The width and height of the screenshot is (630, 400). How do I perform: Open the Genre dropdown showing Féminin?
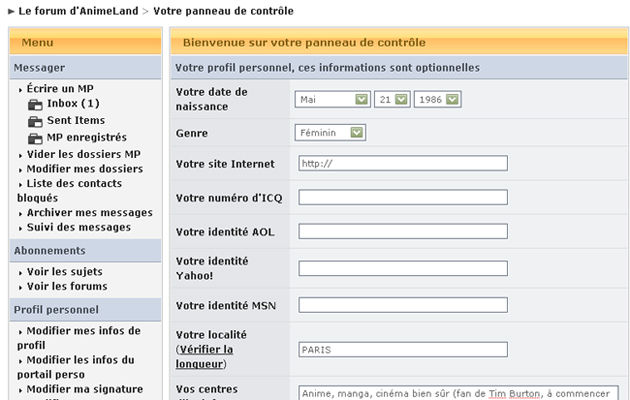pyautogui.click(x=330, y=133)
